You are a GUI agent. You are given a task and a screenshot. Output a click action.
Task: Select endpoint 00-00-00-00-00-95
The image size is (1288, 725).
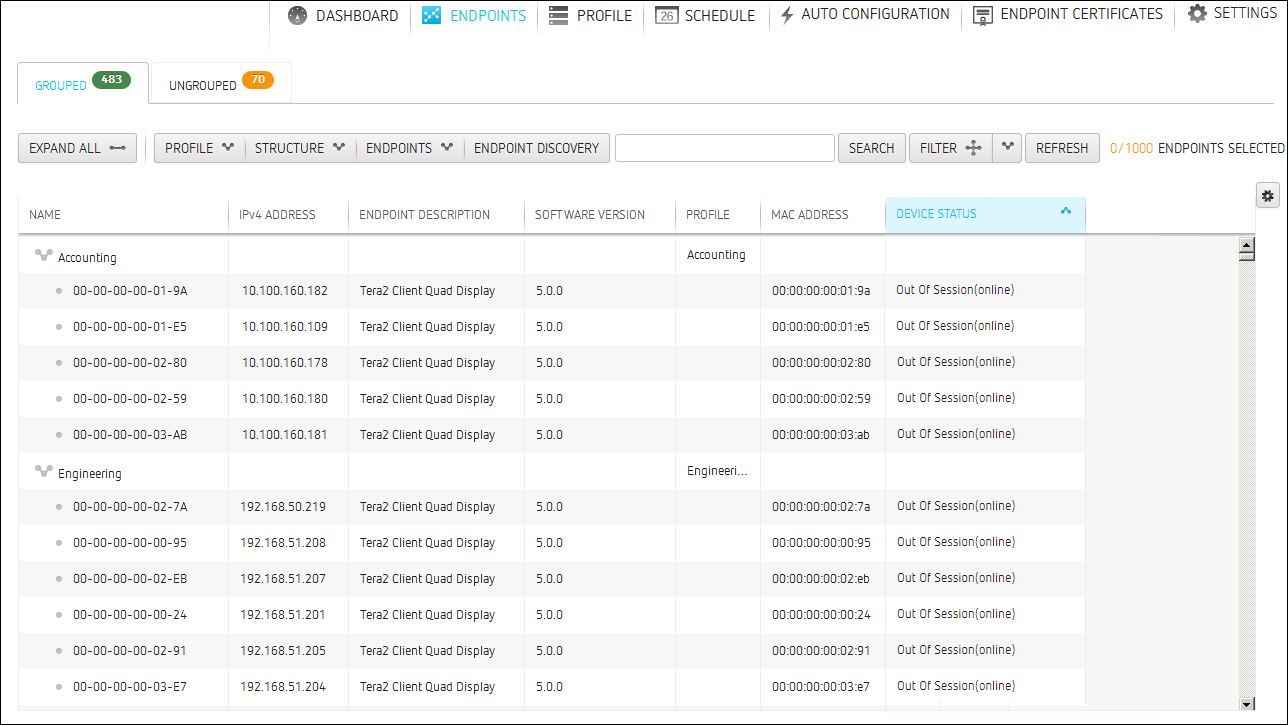pyautogui.click(x=130, y=543)
